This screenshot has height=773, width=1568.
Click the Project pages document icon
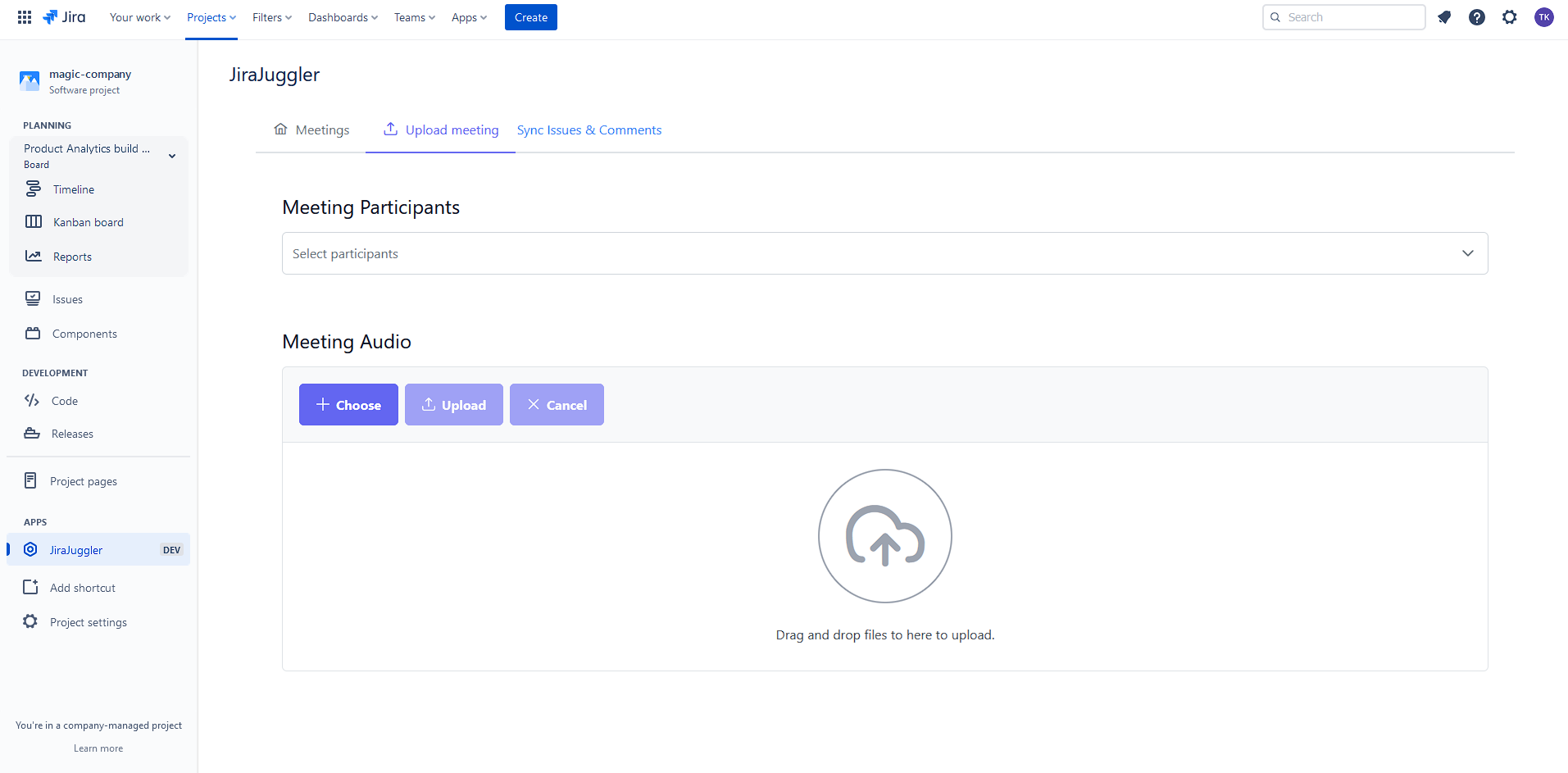(x=30, y=480)
